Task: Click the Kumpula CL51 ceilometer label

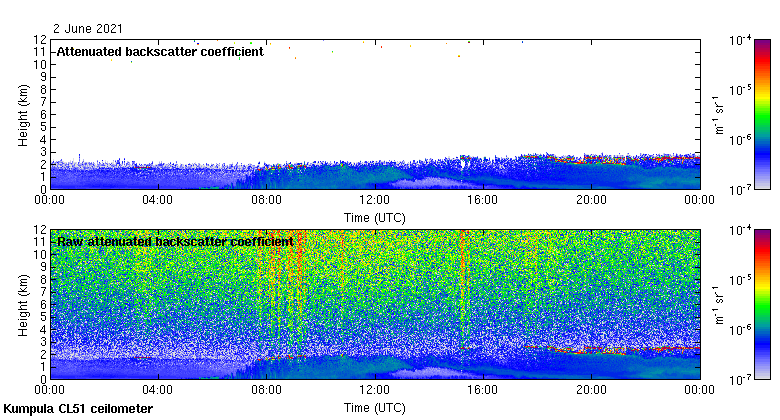Action: click(78, 409)
